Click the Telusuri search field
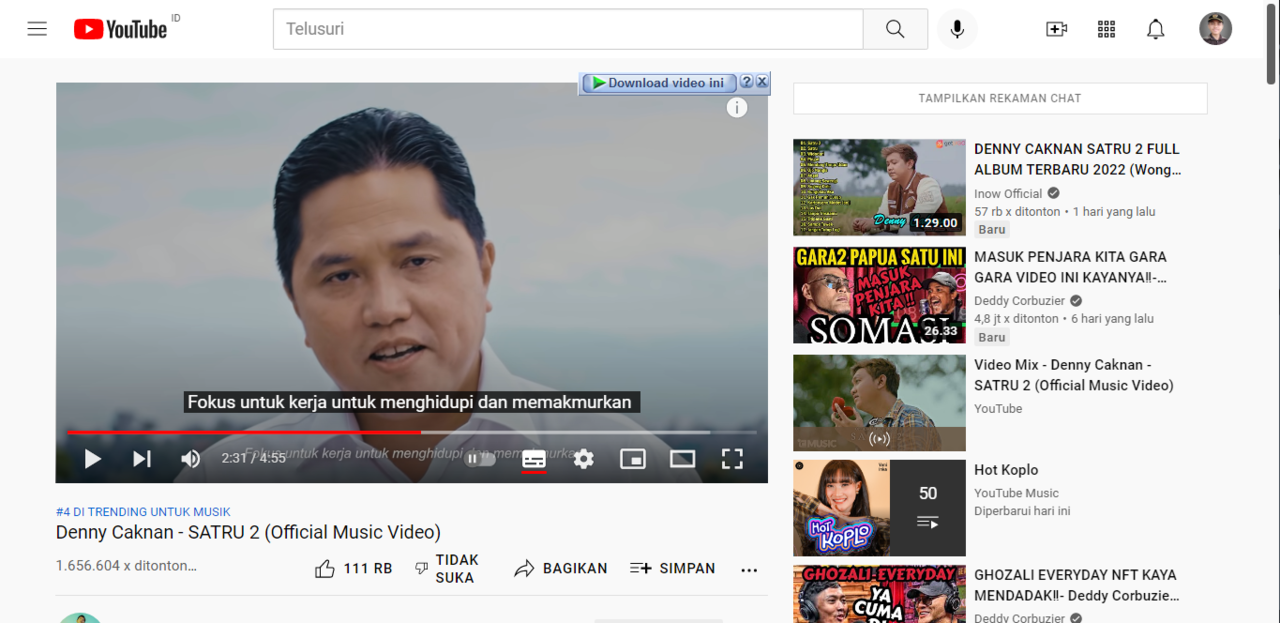 [x=568, y=29]
